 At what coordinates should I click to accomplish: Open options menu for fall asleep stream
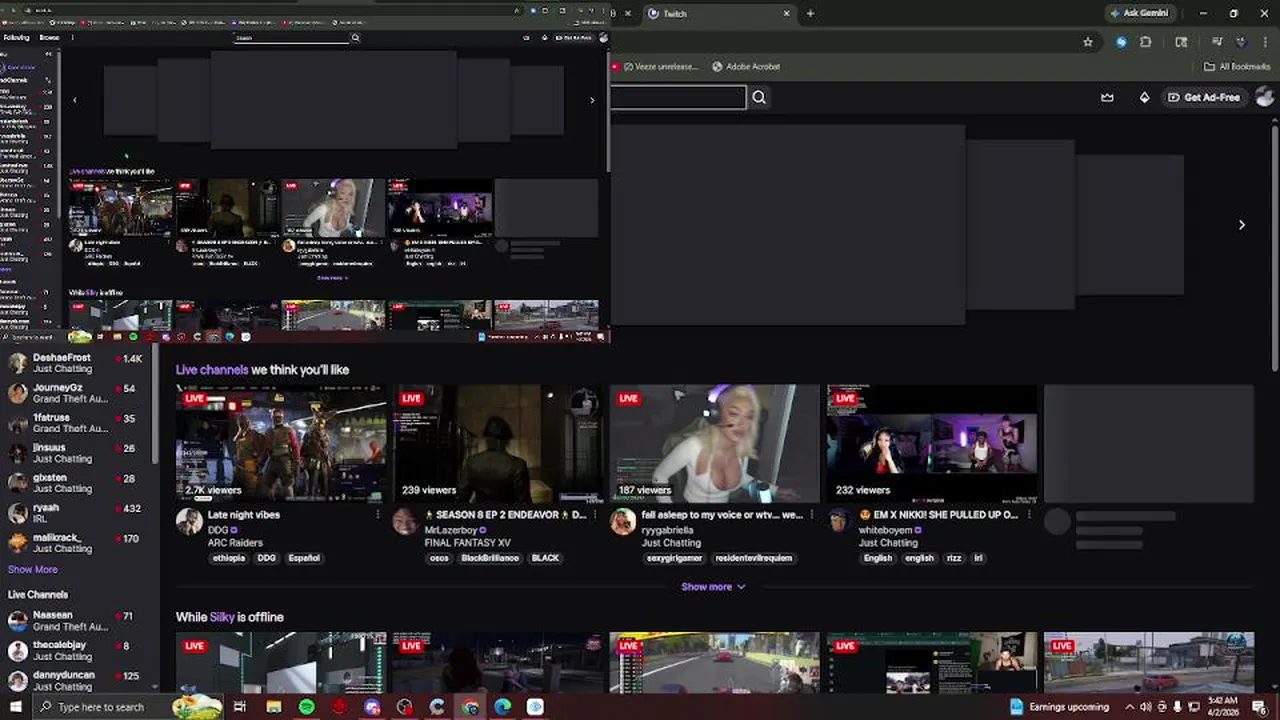pos(812,515)
